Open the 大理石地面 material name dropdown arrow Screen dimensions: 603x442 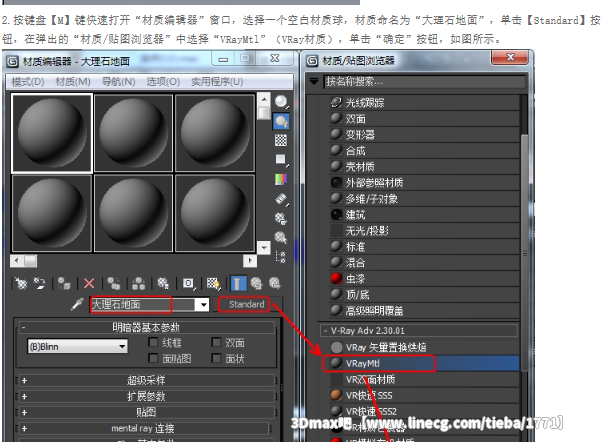[203, 305]
